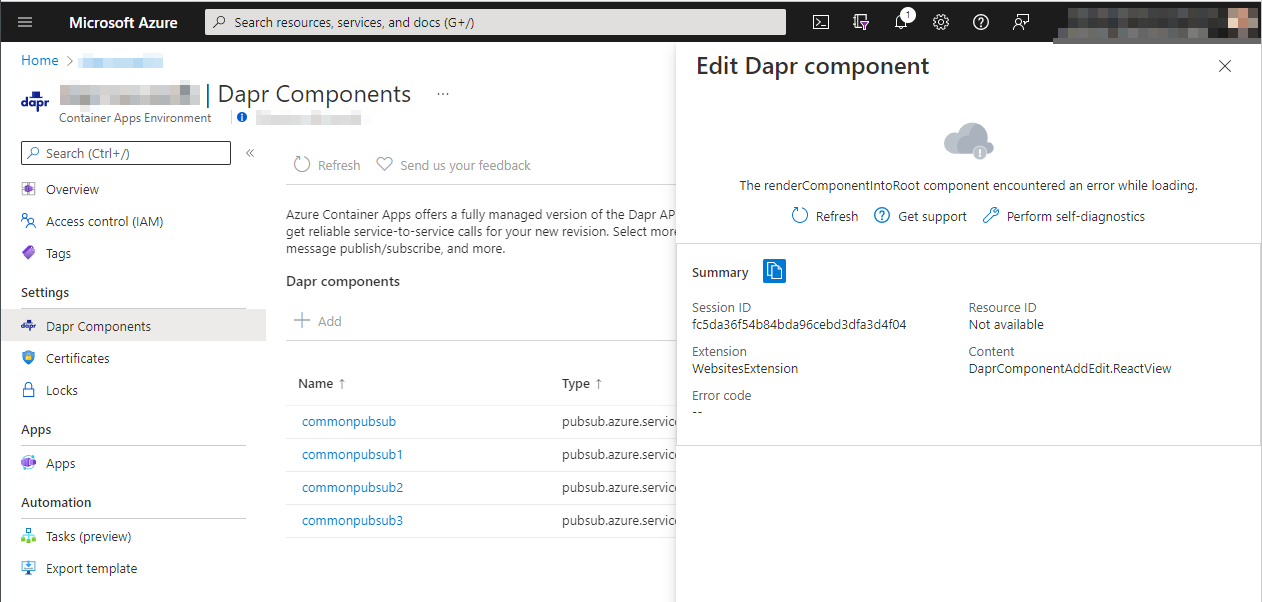Viewport: 1262px width, 602px height.
Task: Collapse the resource menu with double chevron
Action: [250, 152]
